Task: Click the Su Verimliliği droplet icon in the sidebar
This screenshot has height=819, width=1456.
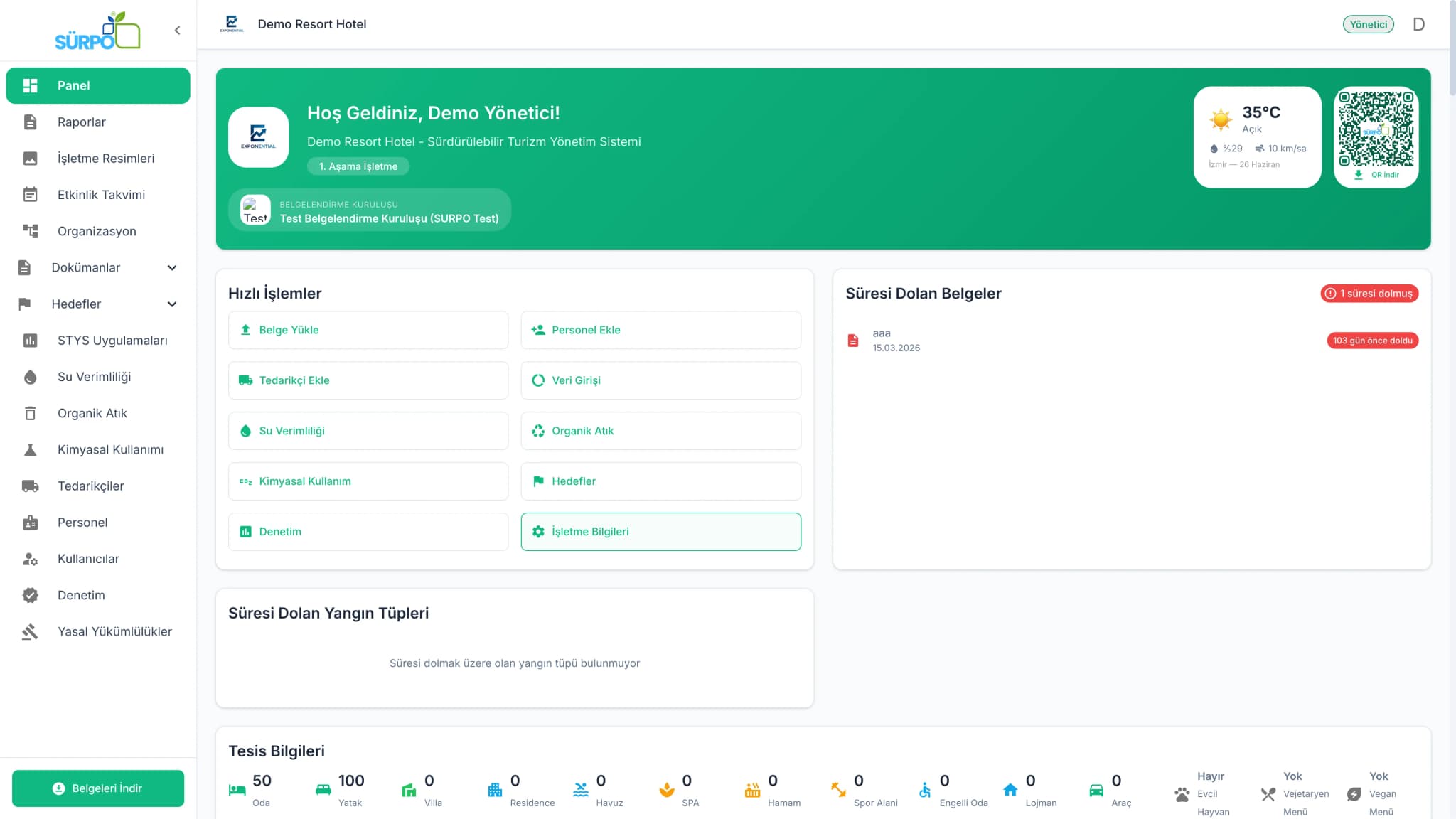Action: pyautogui.click(x=30, y=377)
